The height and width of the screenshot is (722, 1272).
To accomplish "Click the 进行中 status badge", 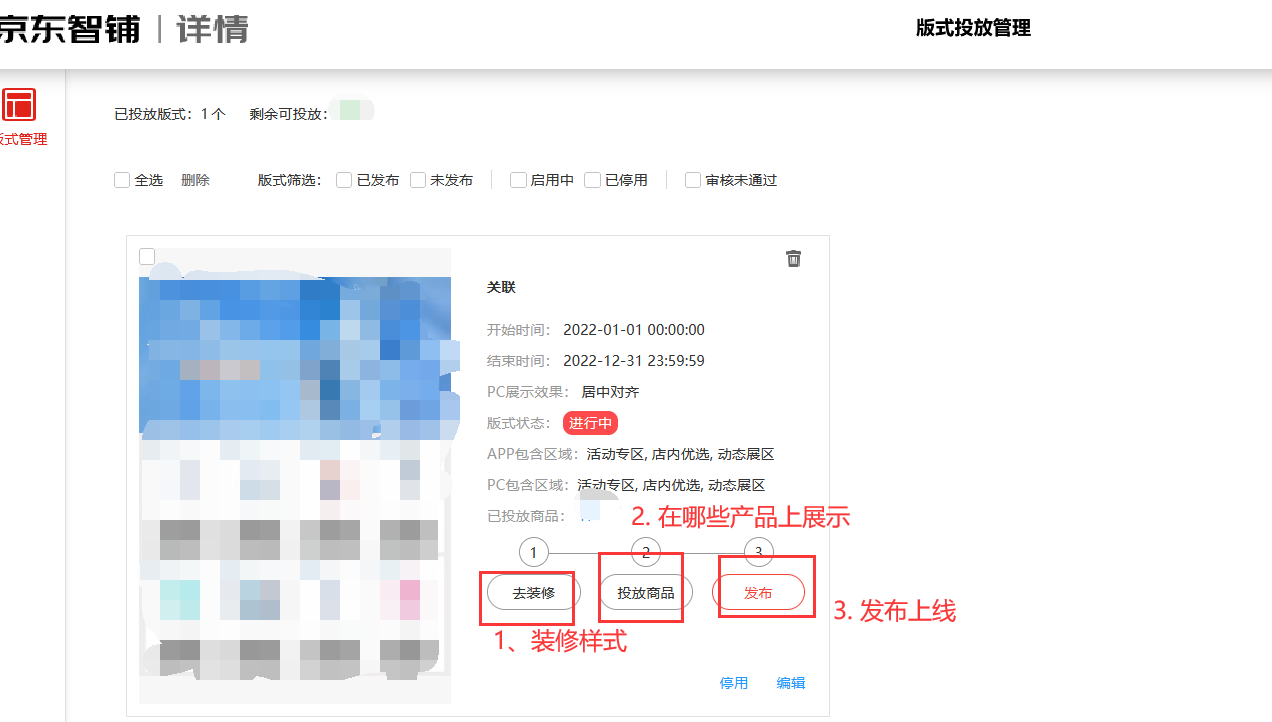I will [x=590, y=423].
